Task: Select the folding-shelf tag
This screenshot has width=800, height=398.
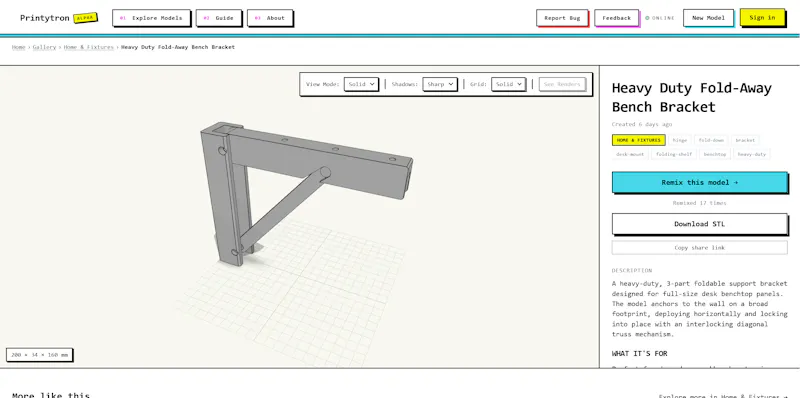Action: (674, 154)
